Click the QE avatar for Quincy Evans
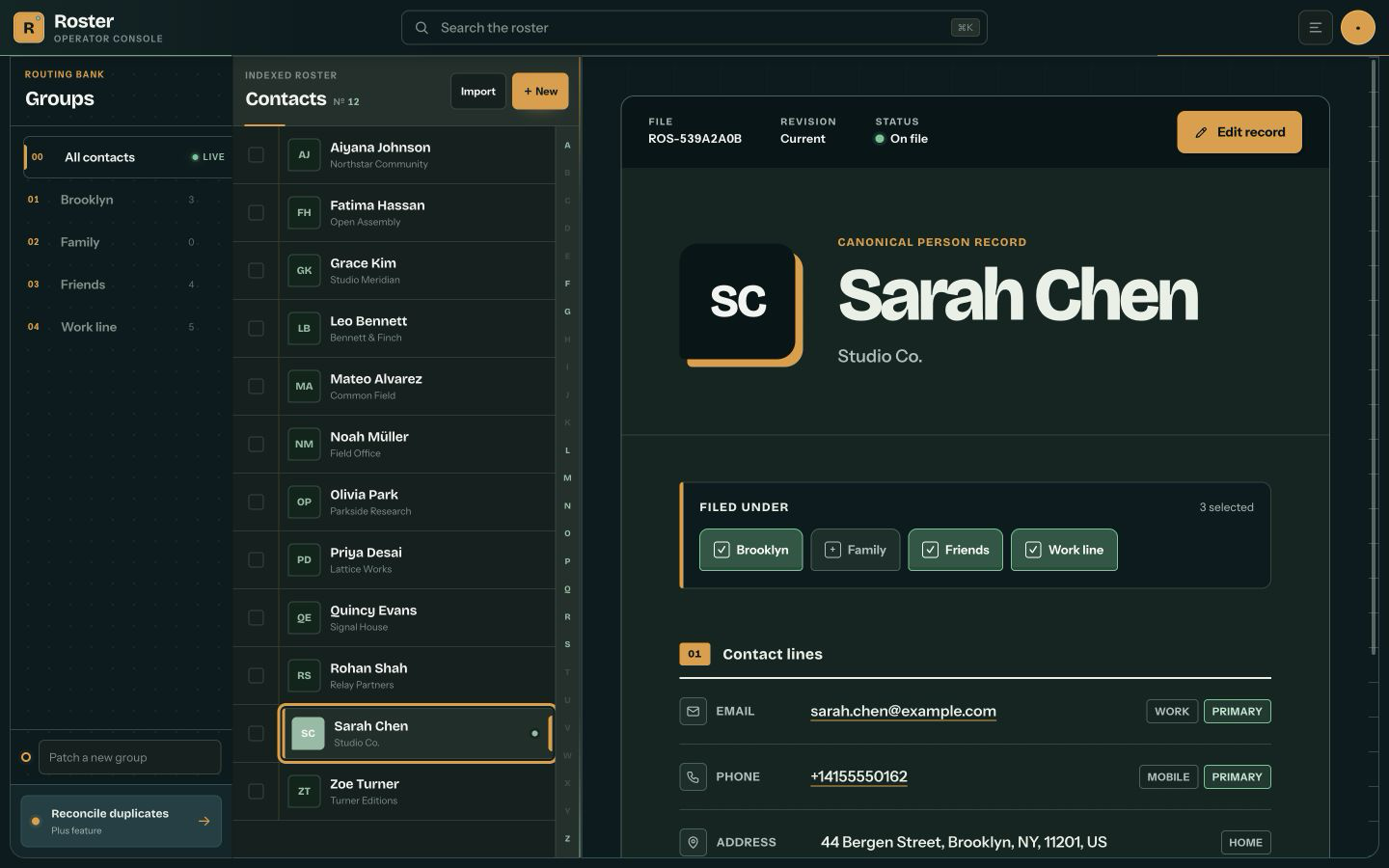1389x868 pixels. pyautogui.click(x=304, y=618)
